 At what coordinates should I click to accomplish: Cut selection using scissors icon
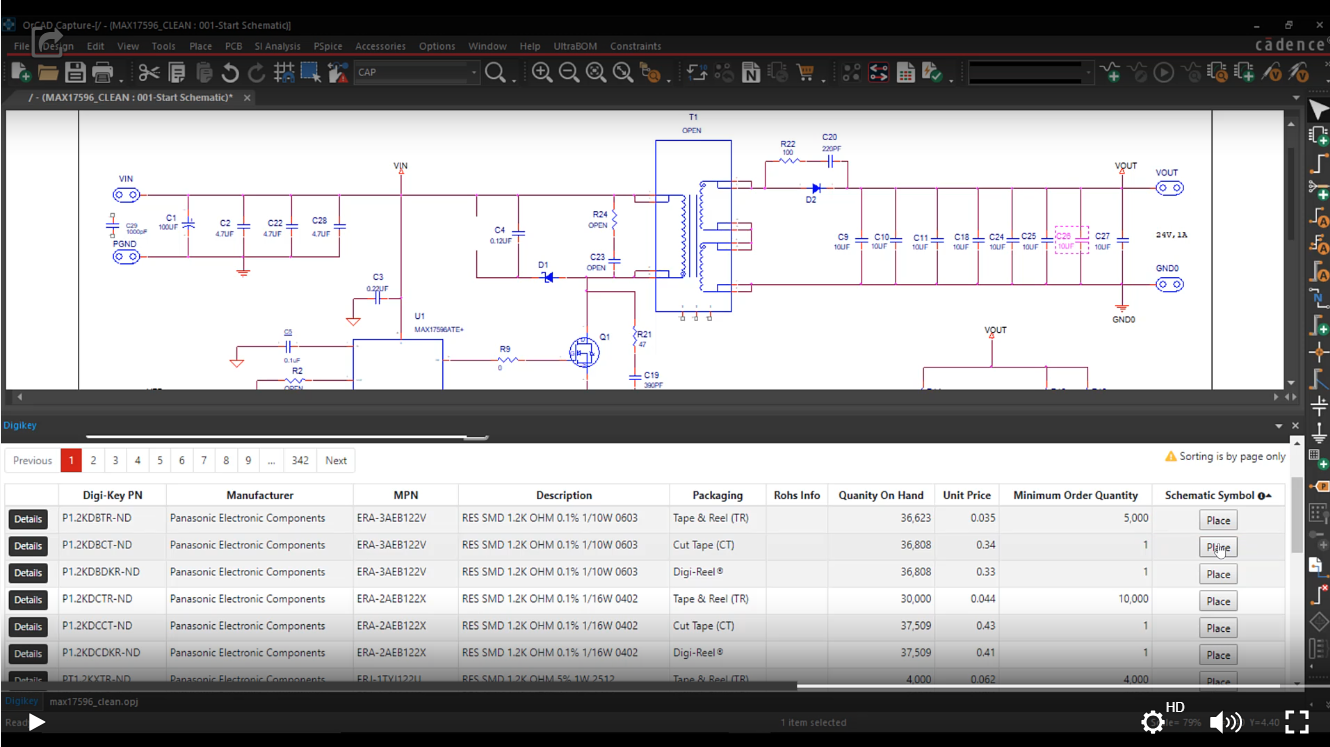point(149,72)
